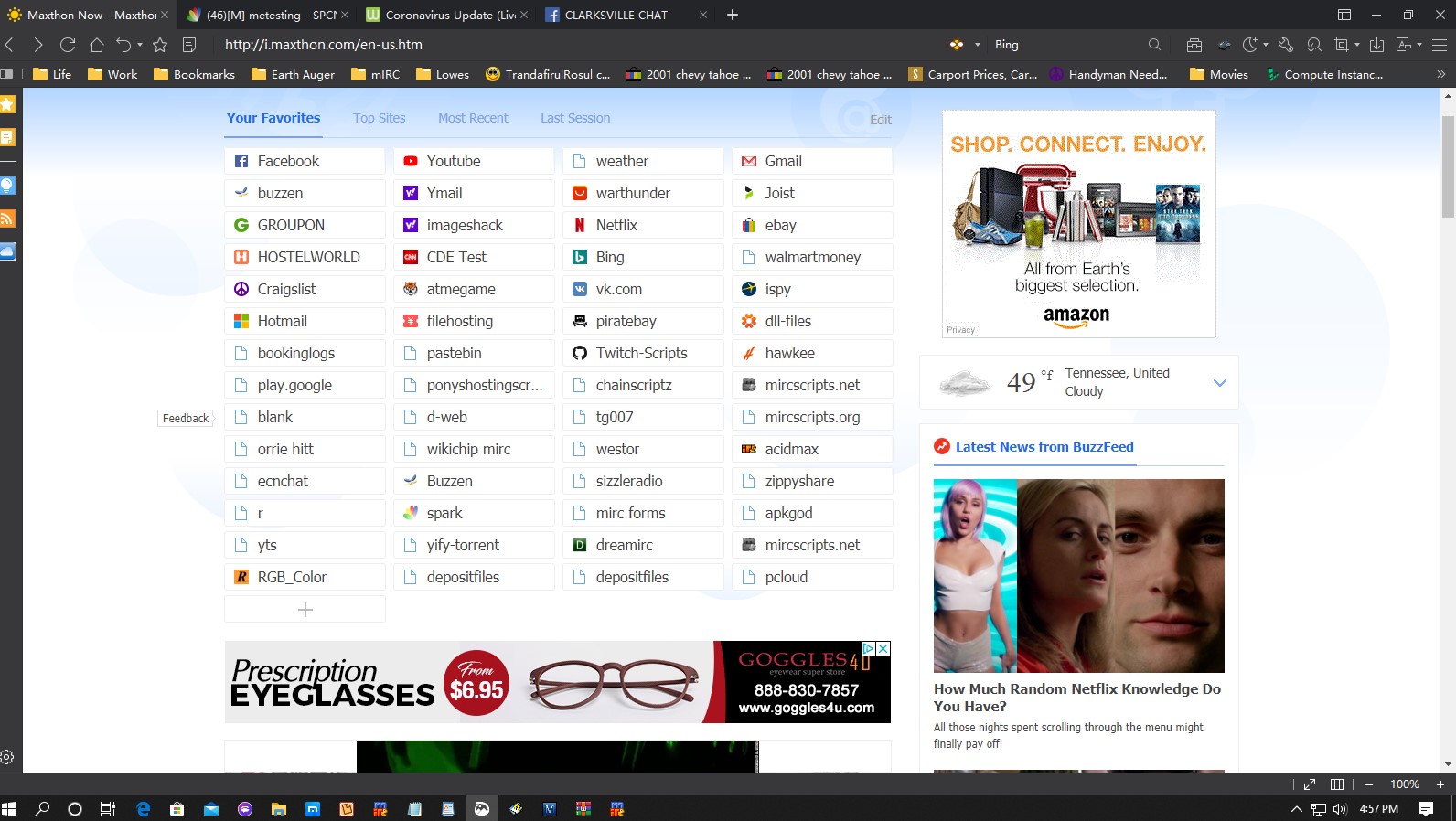This screenshot has height=821, width=1456.
Task: Reopen the last closed tab with undo icon
Action: [x=123, y=45]
